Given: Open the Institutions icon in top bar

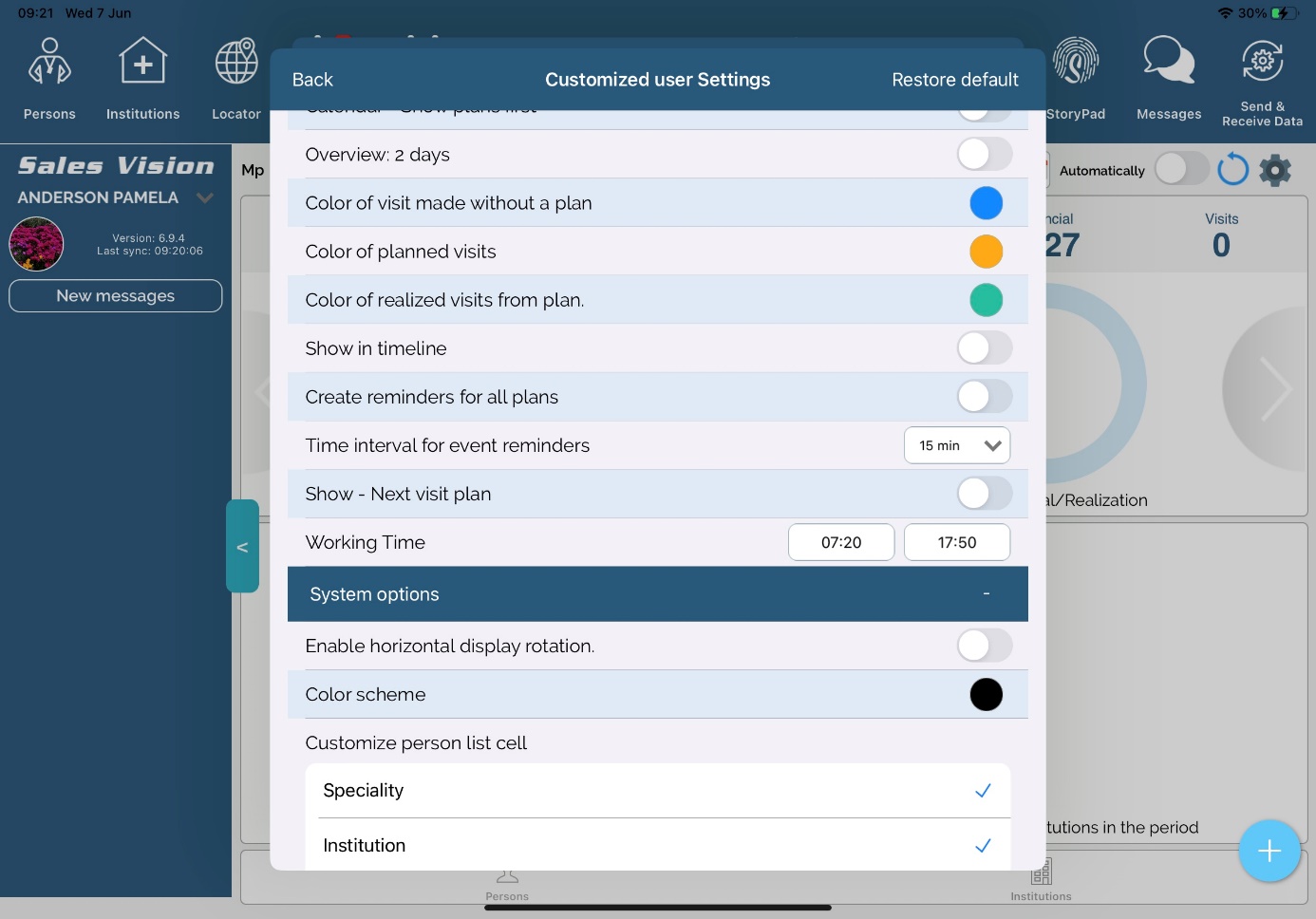Looking at the screenshot, I should tap(142, 63).
